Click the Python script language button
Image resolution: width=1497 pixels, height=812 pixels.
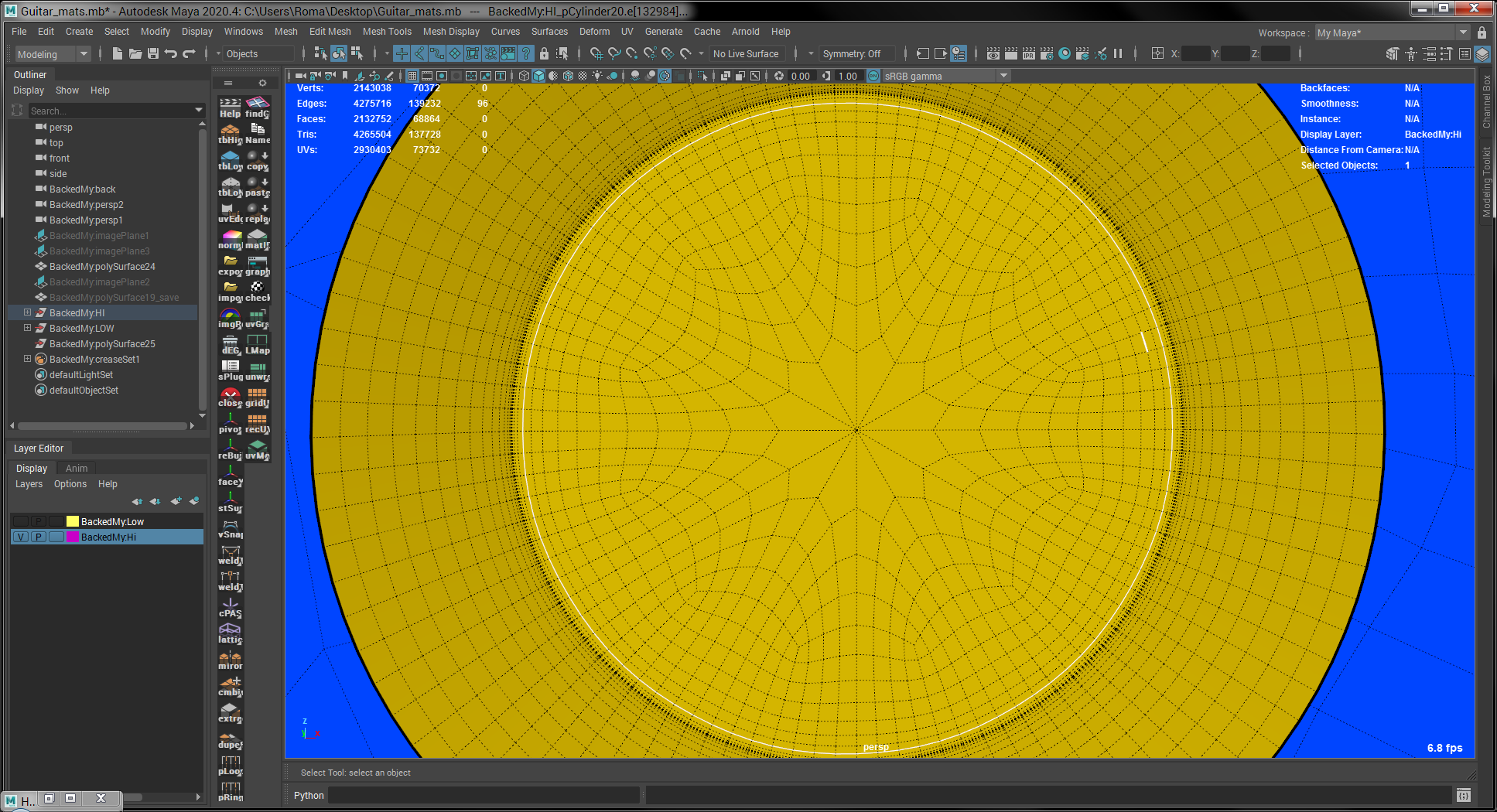tap(309, 795)
